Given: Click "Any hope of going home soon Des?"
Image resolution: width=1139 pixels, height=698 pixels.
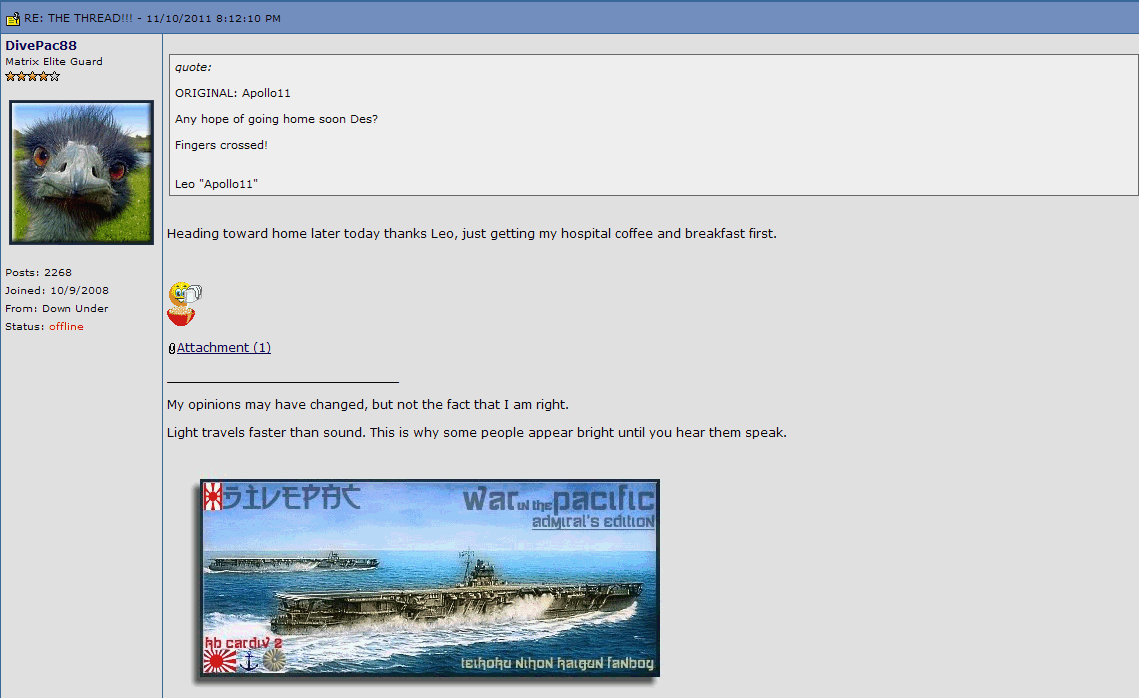Looking at the screenshot, I should [276, 119].
